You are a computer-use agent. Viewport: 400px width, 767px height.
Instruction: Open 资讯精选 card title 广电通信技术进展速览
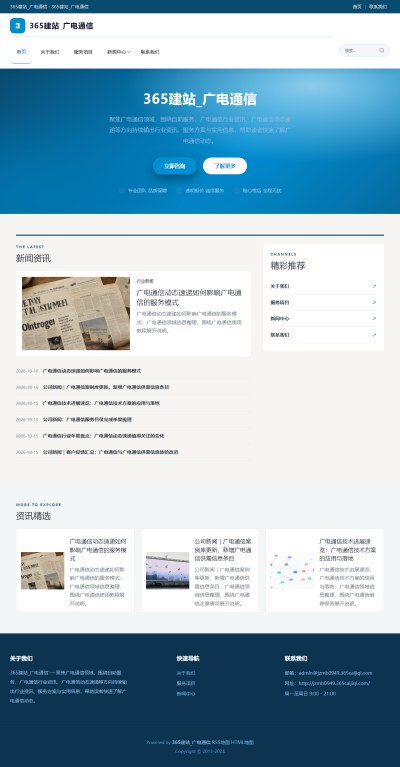[348, 550]
